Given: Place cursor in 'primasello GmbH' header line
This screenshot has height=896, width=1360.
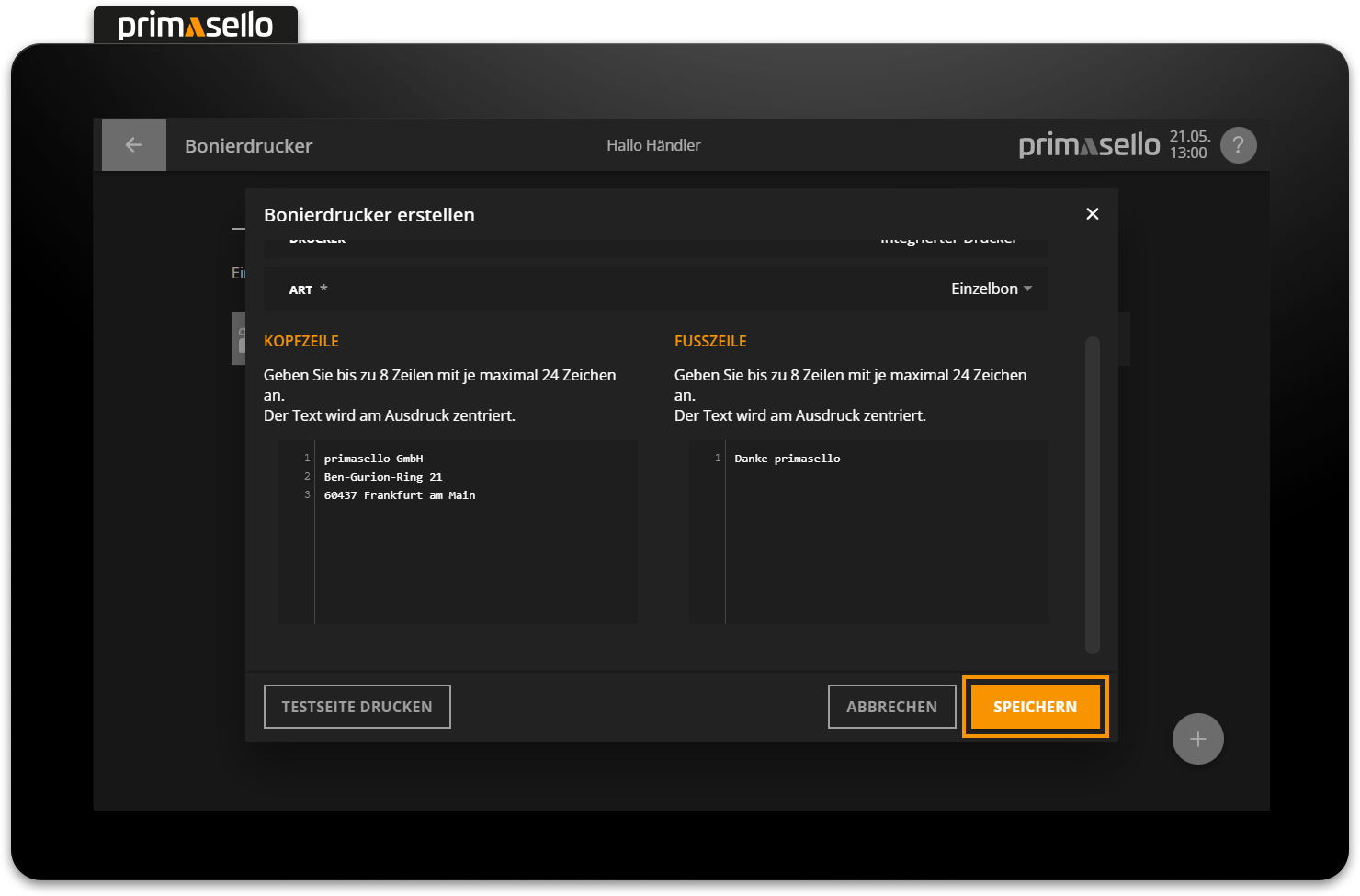Looking at the screenshot, I should 373,459.
